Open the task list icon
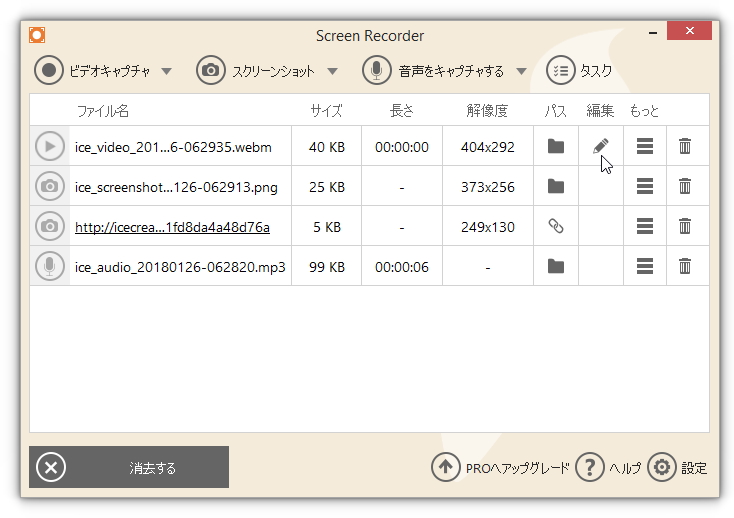 pos(560,70)
